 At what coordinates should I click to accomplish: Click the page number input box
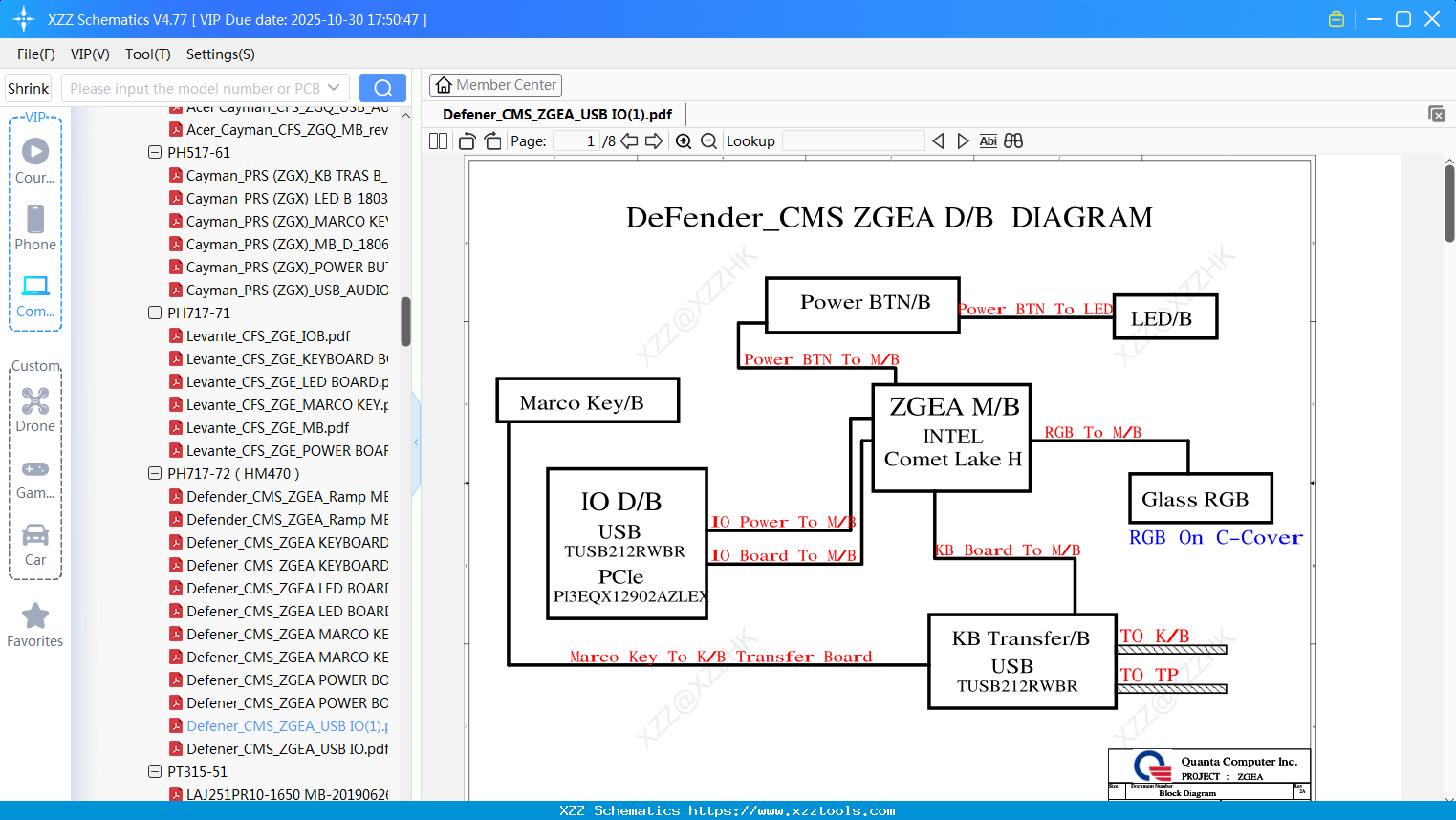[576, 141]
